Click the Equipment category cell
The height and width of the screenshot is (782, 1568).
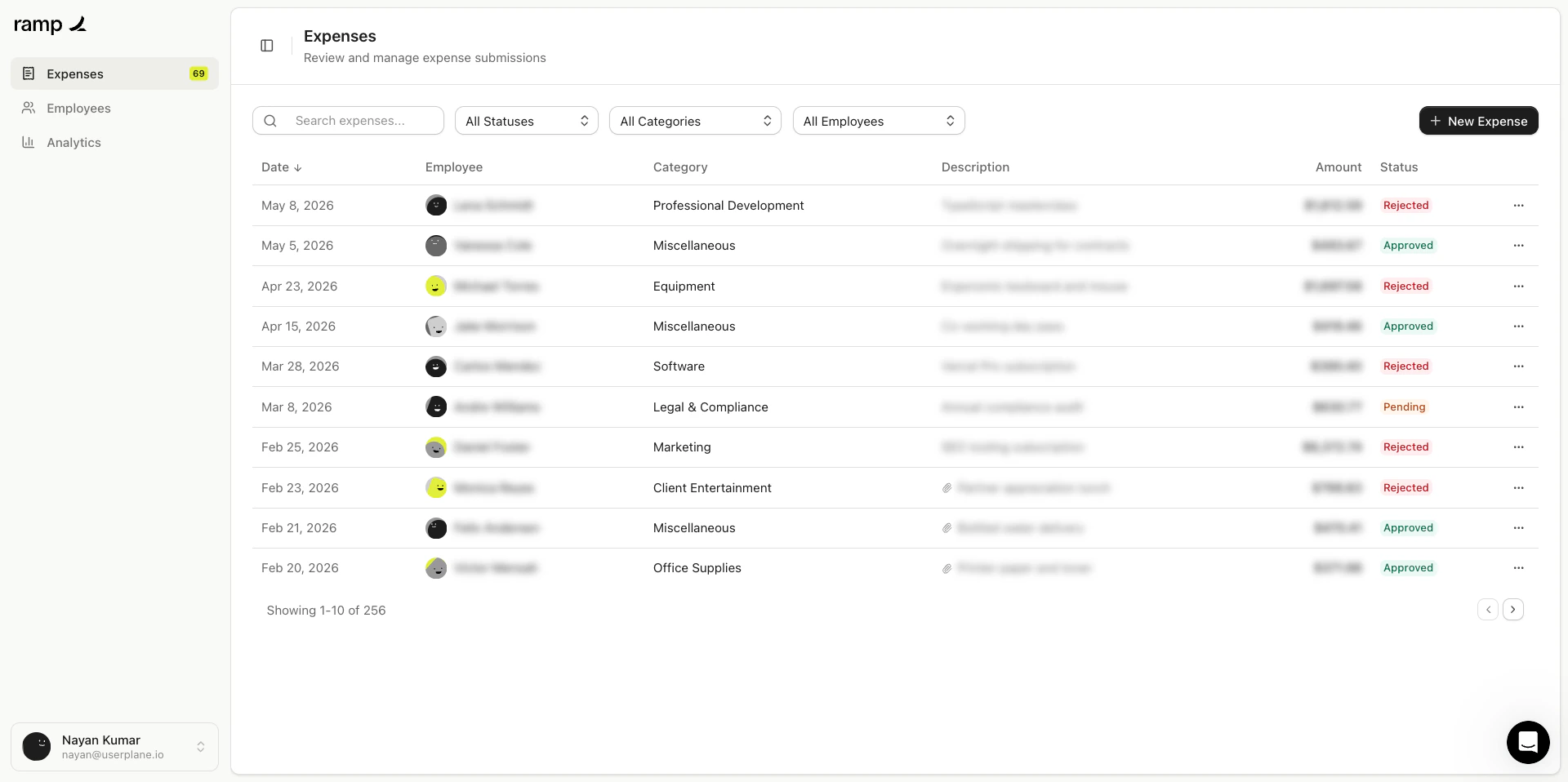point(684,287)
